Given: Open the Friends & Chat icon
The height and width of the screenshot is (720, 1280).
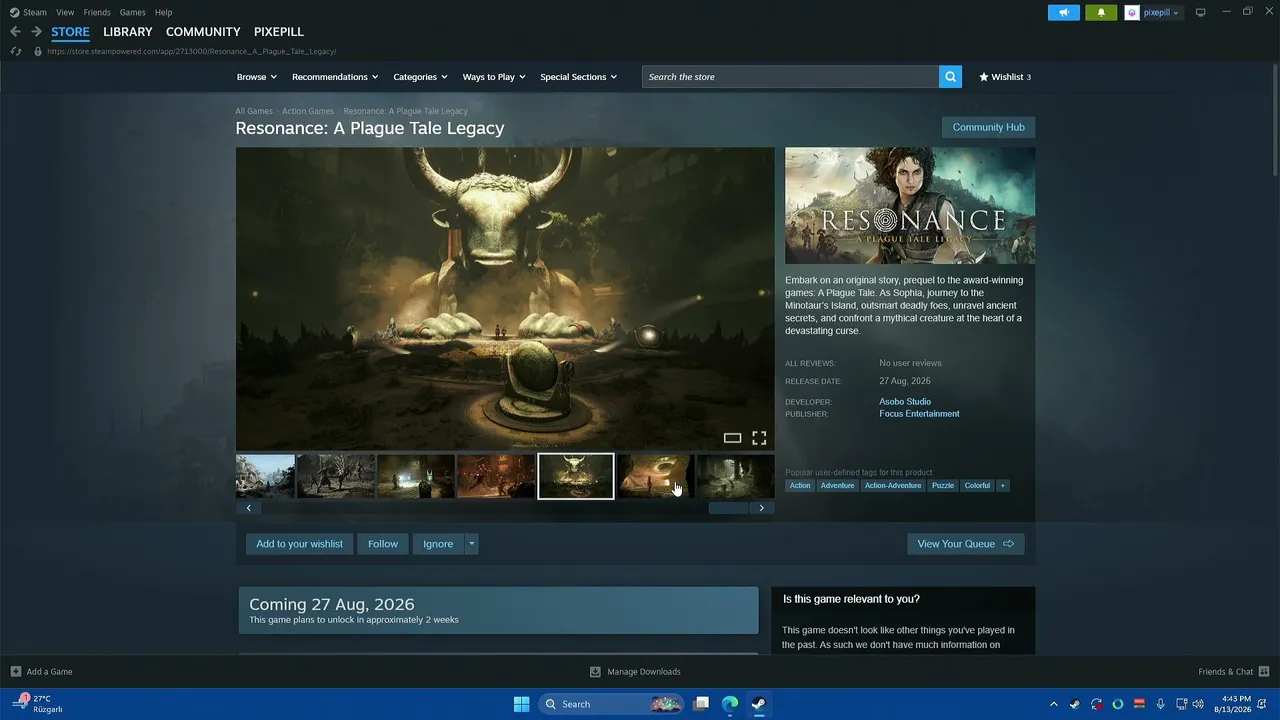Looking at the screenshot, I should 1264,671.
